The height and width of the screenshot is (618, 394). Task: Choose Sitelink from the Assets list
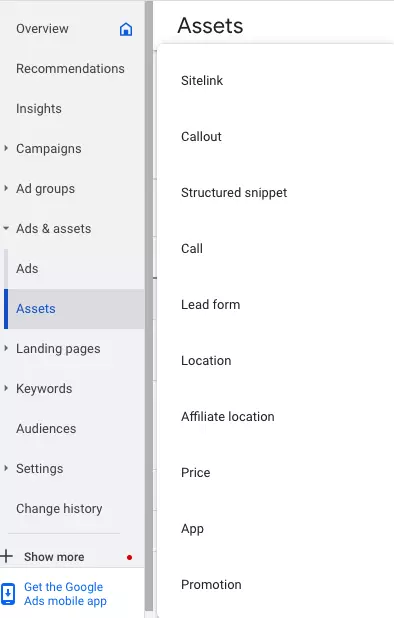click(x=202, y=80)
